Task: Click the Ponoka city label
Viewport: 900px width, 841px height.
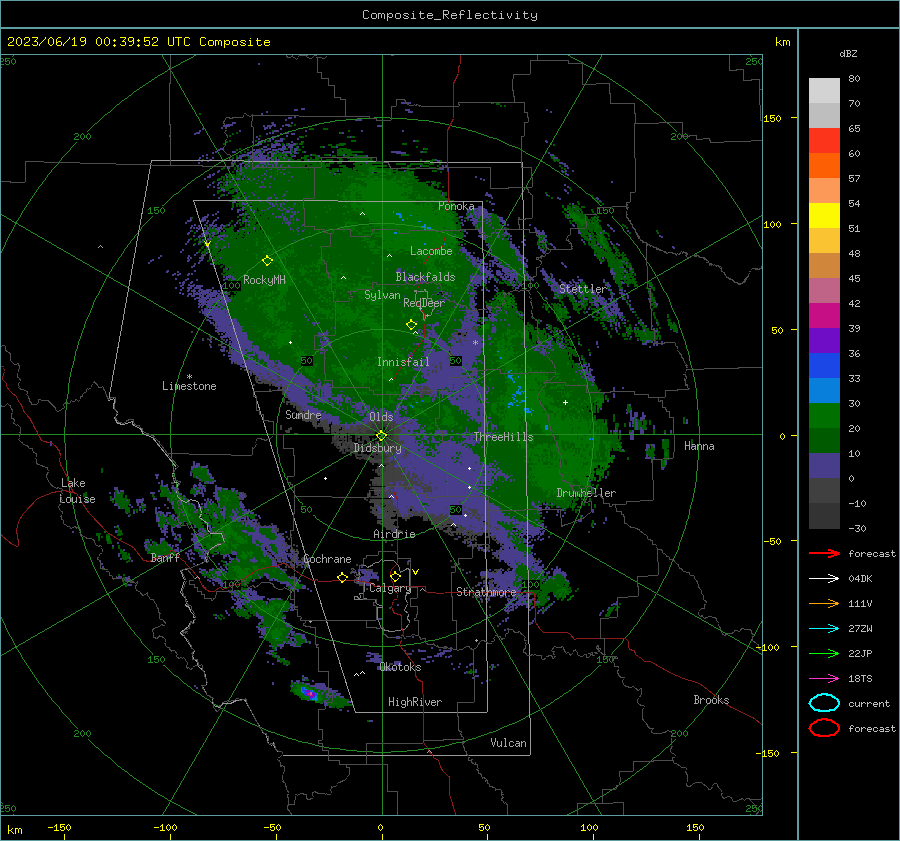Action: (x=456, y=206)
